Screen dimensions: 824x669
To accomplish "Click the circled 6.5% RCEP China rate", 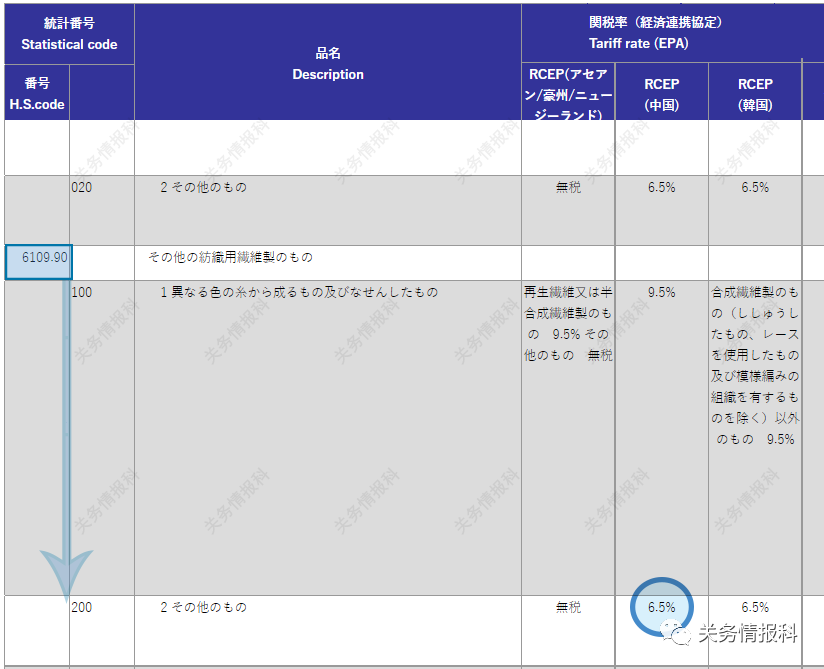I will 660,607.
